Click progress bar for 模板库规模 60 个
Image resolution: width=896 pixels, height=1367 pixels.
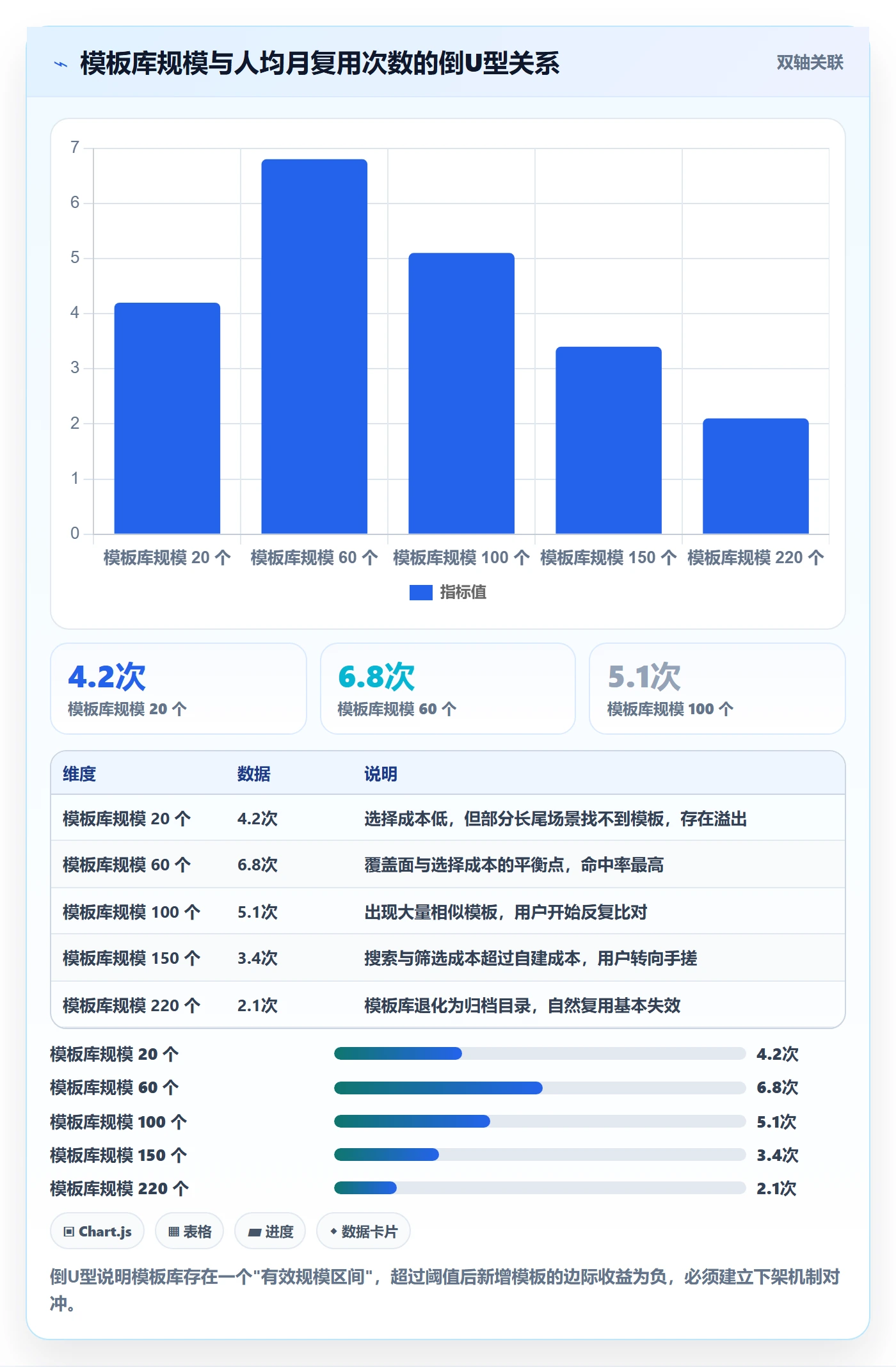540,1087
